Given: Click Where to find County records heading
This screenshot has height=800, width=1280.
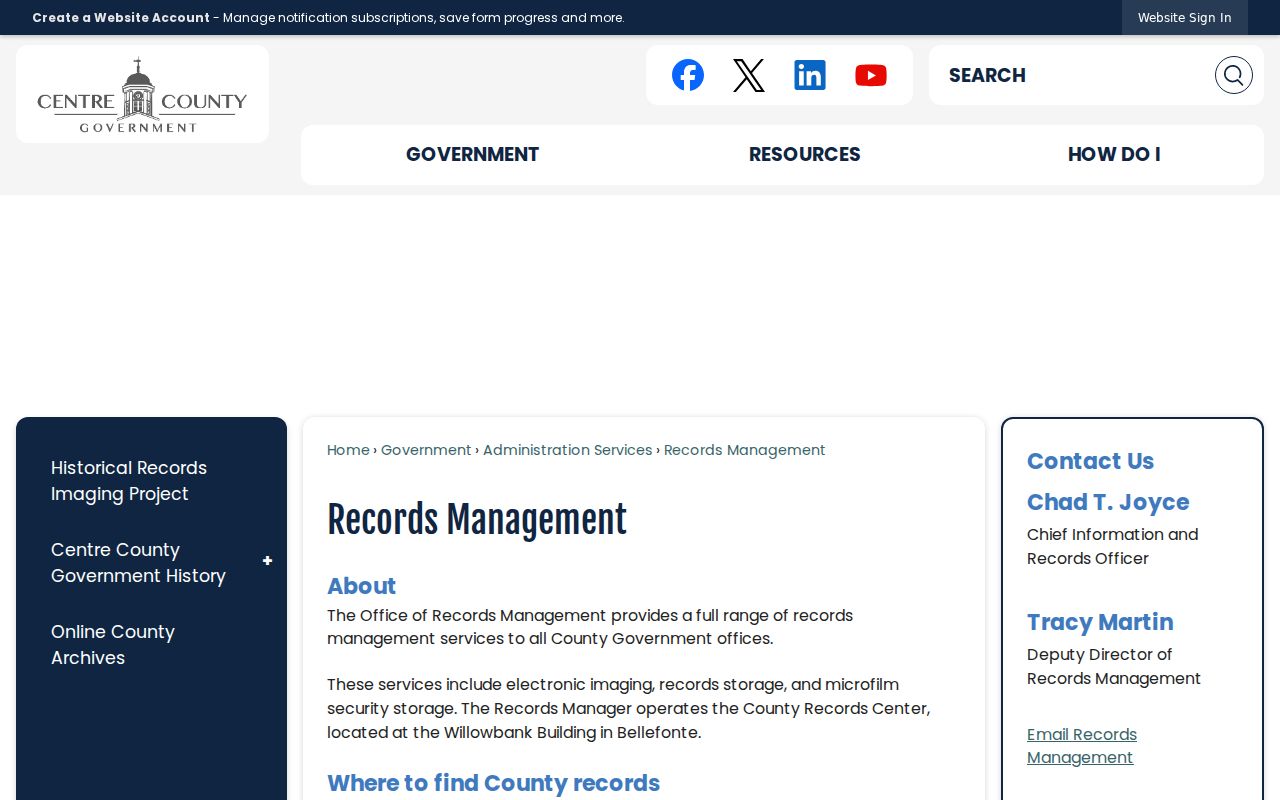Looking at the screenshot, I should click(493, 783).
